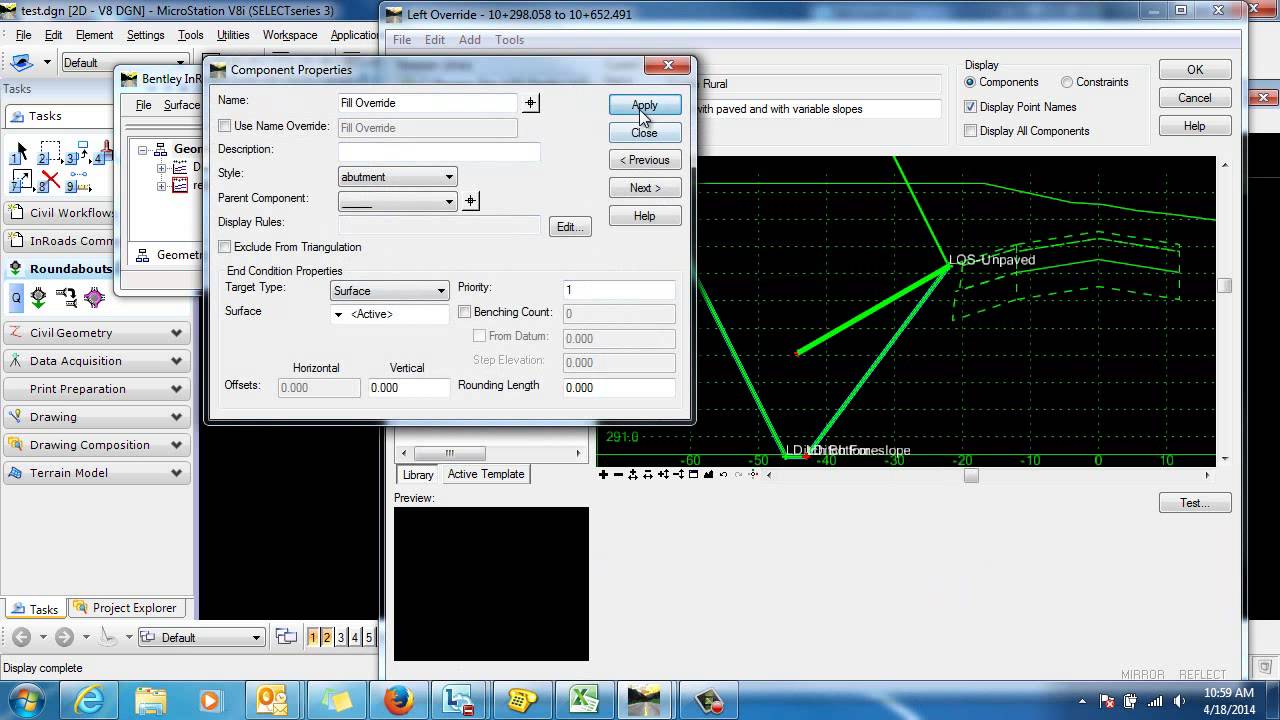Open the Surface Active dropdown arrow
Screen dimensions: 1280x720
point(338,315)
